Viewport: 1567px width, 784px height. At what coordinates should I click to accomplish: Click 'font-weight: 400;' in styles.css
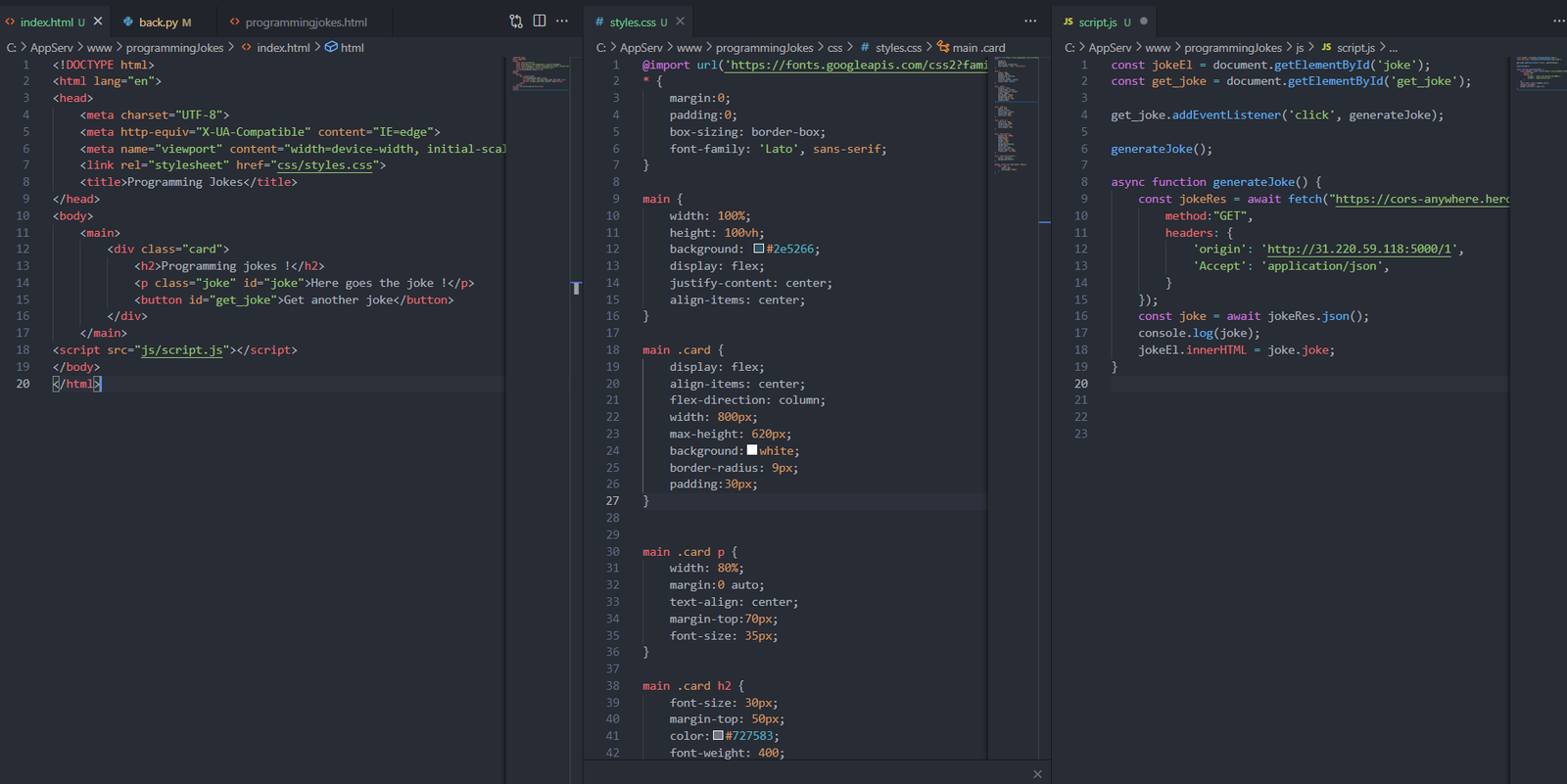coord(727,753)
